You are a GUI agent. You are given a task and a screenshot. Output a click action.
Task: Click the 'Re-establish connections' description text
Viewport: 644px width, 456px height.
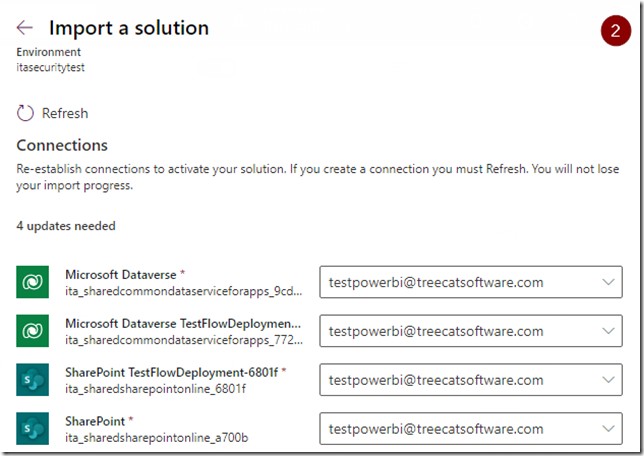[x=317, y=177]
